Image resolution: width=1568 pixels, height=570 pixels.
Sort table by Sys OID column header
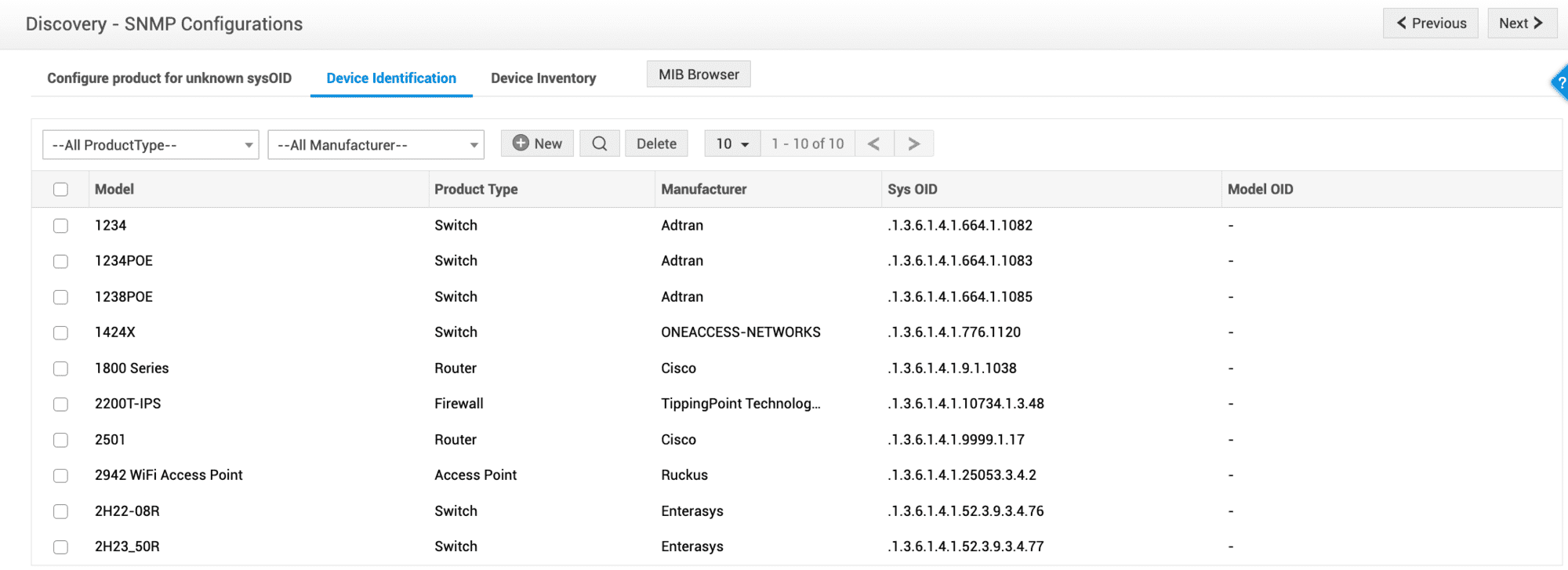pyautogui.click(x=912, y=189)
